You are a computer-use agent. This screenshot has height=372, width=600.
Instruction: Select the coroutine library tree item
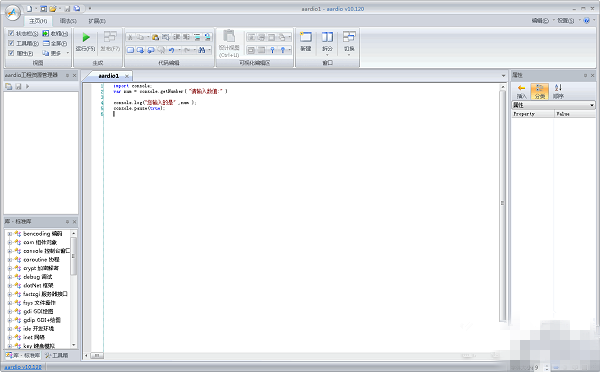point(41,259)
